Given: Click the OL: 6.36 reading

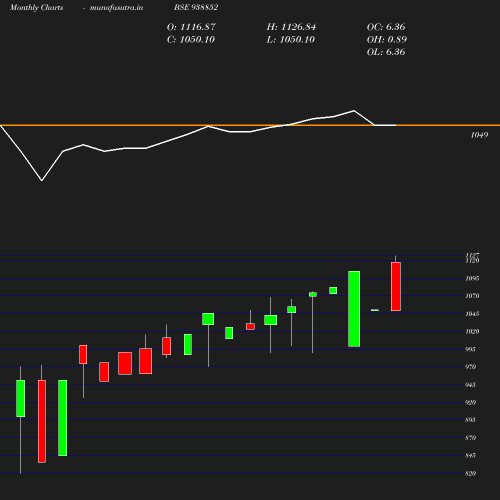Looking at the screenshot, I should click(x=386, y=52).
